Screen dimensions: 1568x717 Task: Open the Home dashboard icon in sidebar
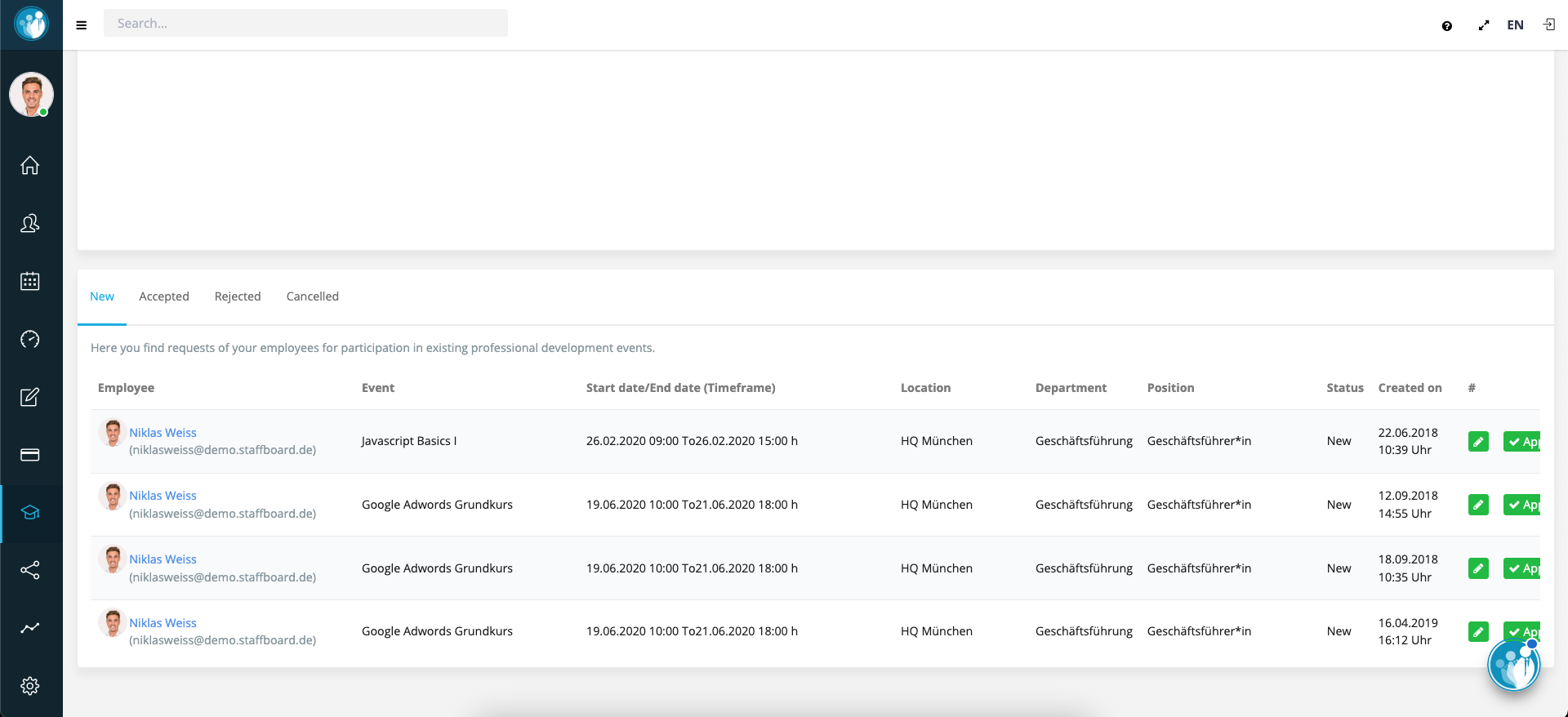coord(30,166)
